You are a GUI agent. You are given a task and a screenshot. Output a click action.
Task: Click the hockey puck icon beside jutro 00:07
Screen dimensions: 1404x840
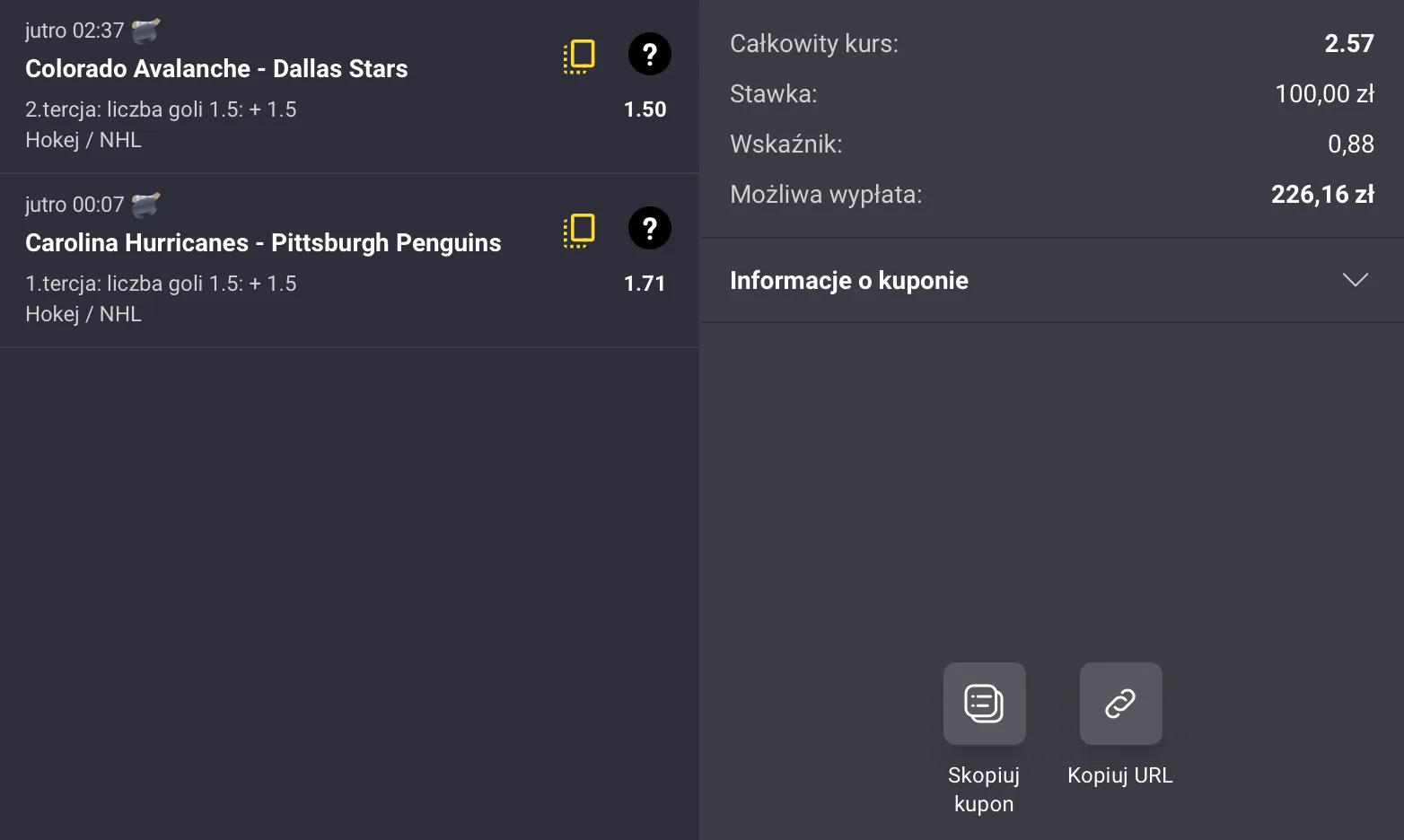coord(146,203)
